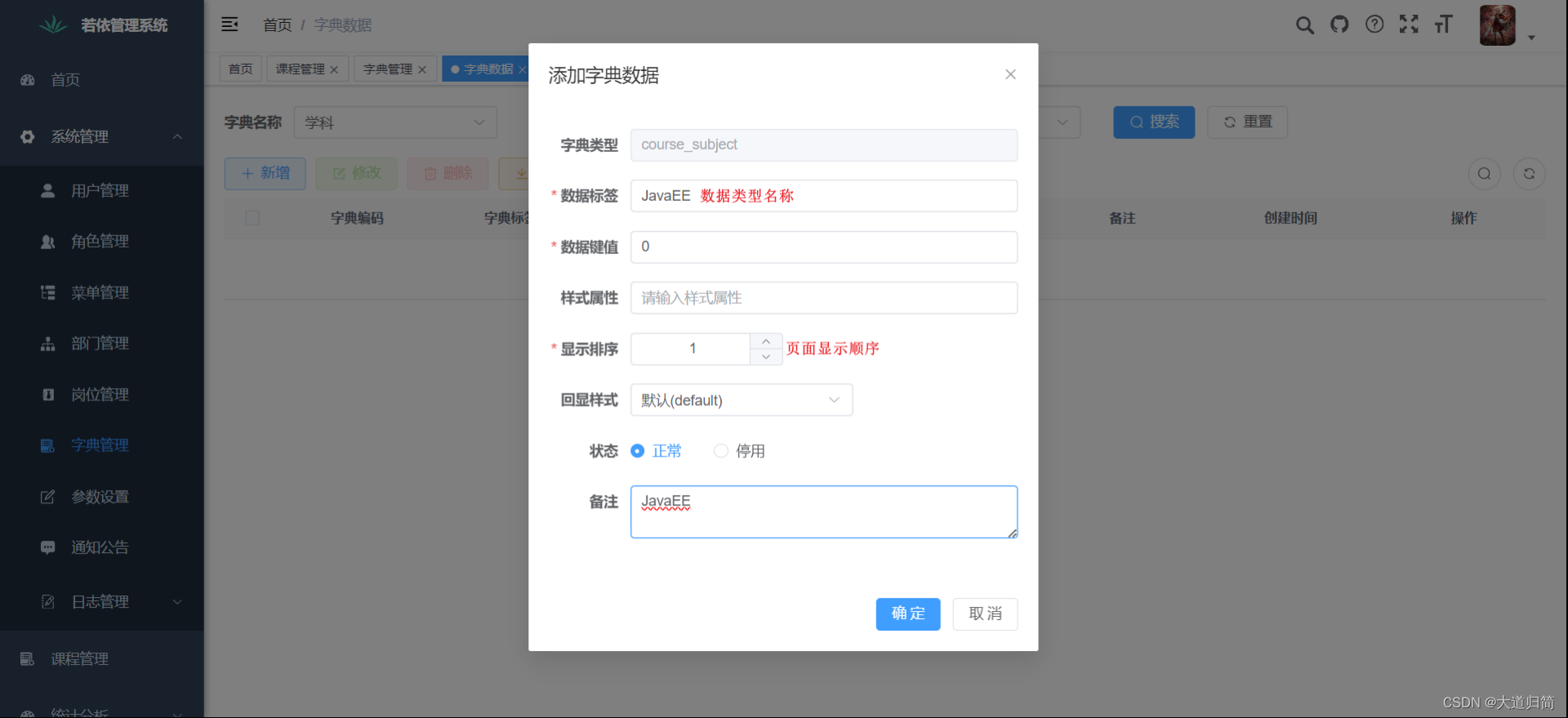The width and height of the screenshot is (1568, 718).
Task: Close the 课程管理 tab
Action: click(334, 69)
